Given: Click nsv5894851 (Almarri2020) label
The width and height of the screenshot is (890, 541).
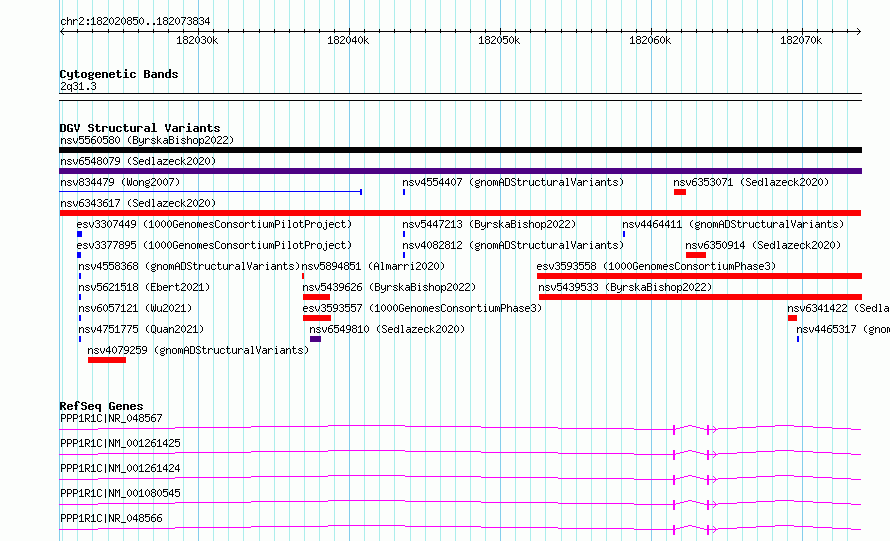Looking at the screenshot, I should pos(373,266).
